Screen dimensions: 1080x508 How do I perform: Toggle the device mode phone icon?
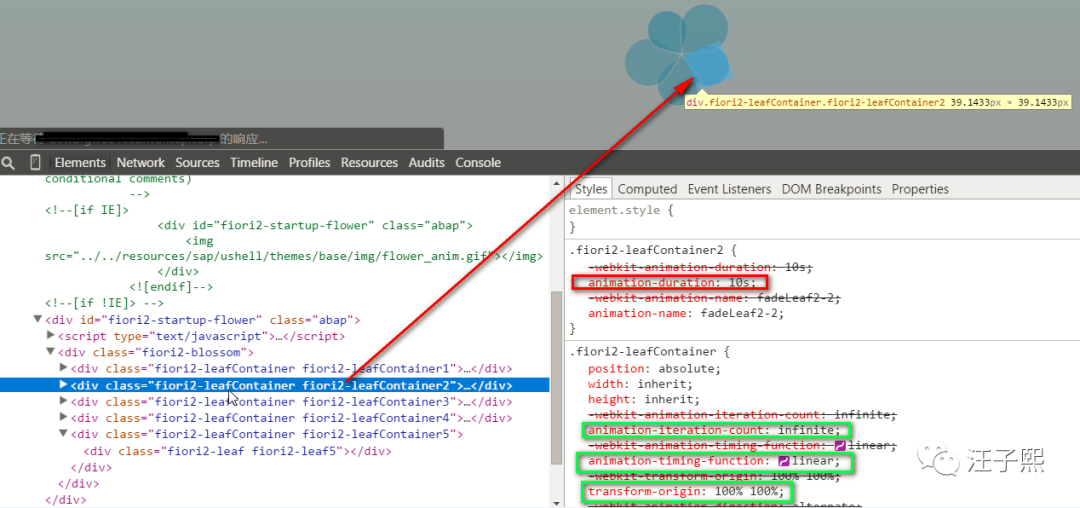(35, 163)
